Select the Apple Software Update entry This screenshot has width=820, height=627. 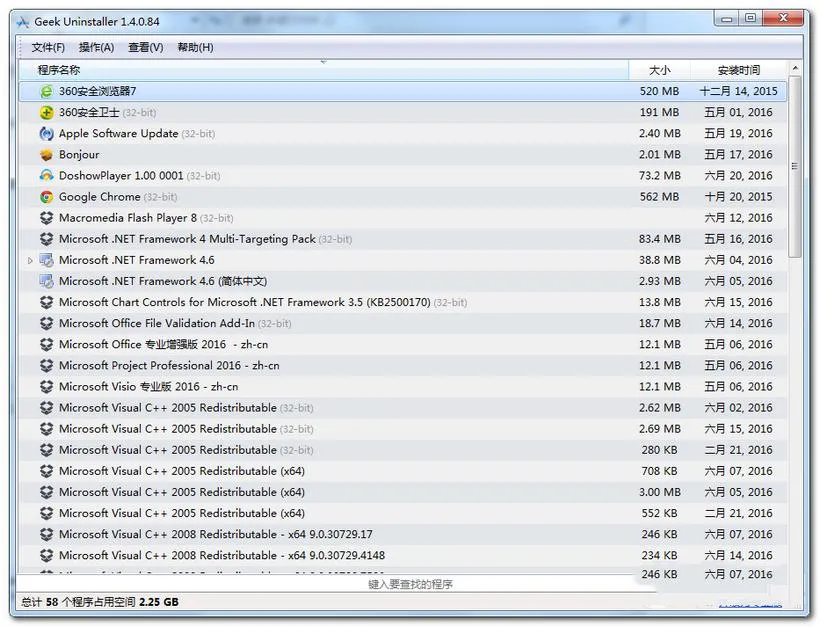[x=403, y=134]
